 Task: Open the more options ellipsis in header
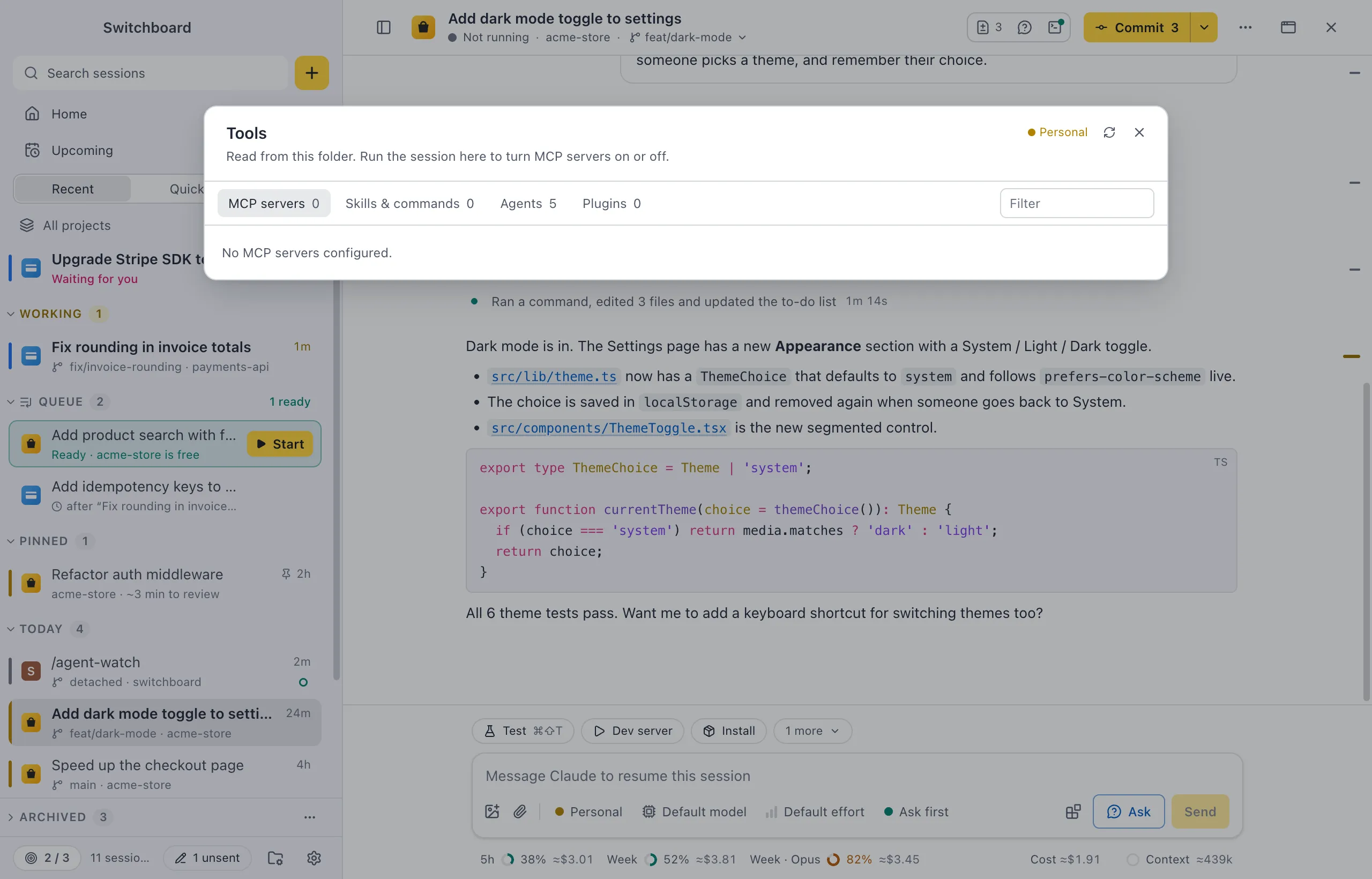pos(1246,27)
